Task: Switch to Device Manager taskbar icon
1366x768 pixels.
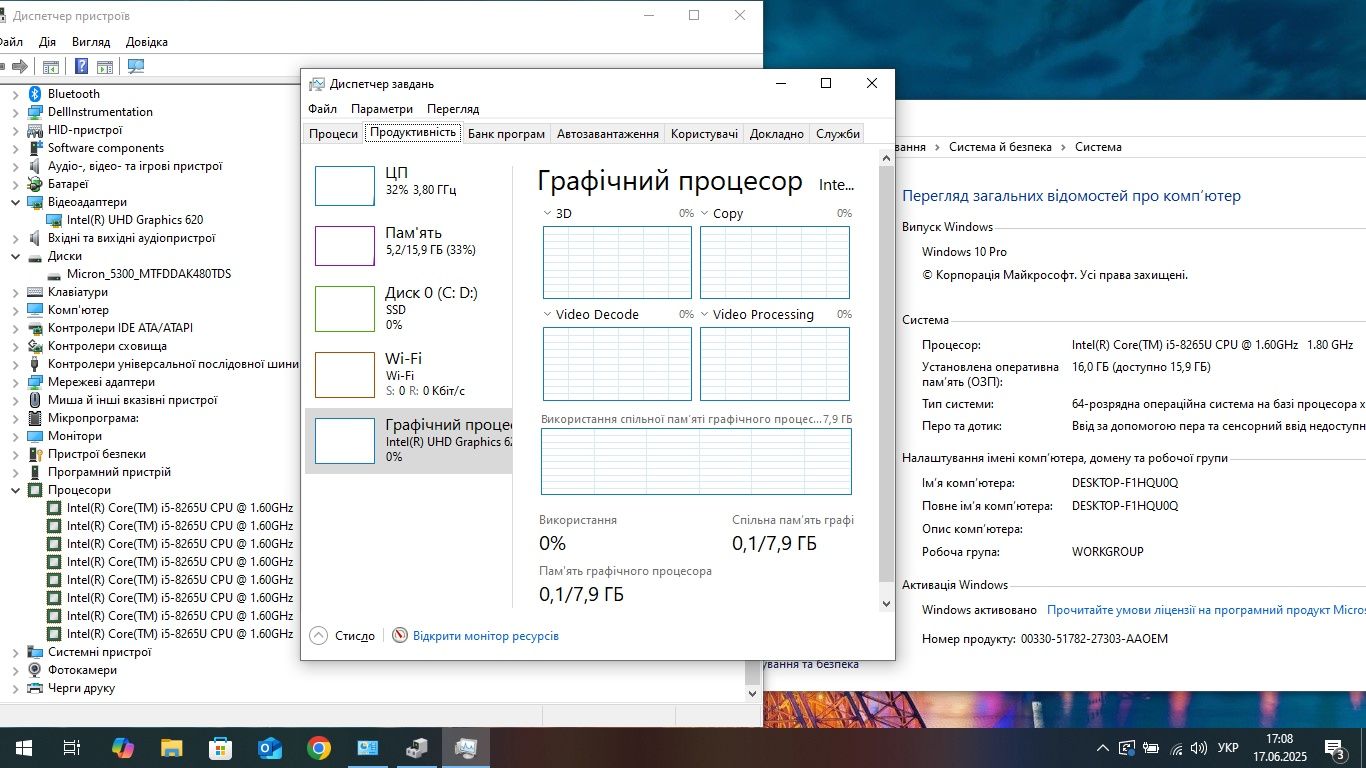Action: pos(417,748)
